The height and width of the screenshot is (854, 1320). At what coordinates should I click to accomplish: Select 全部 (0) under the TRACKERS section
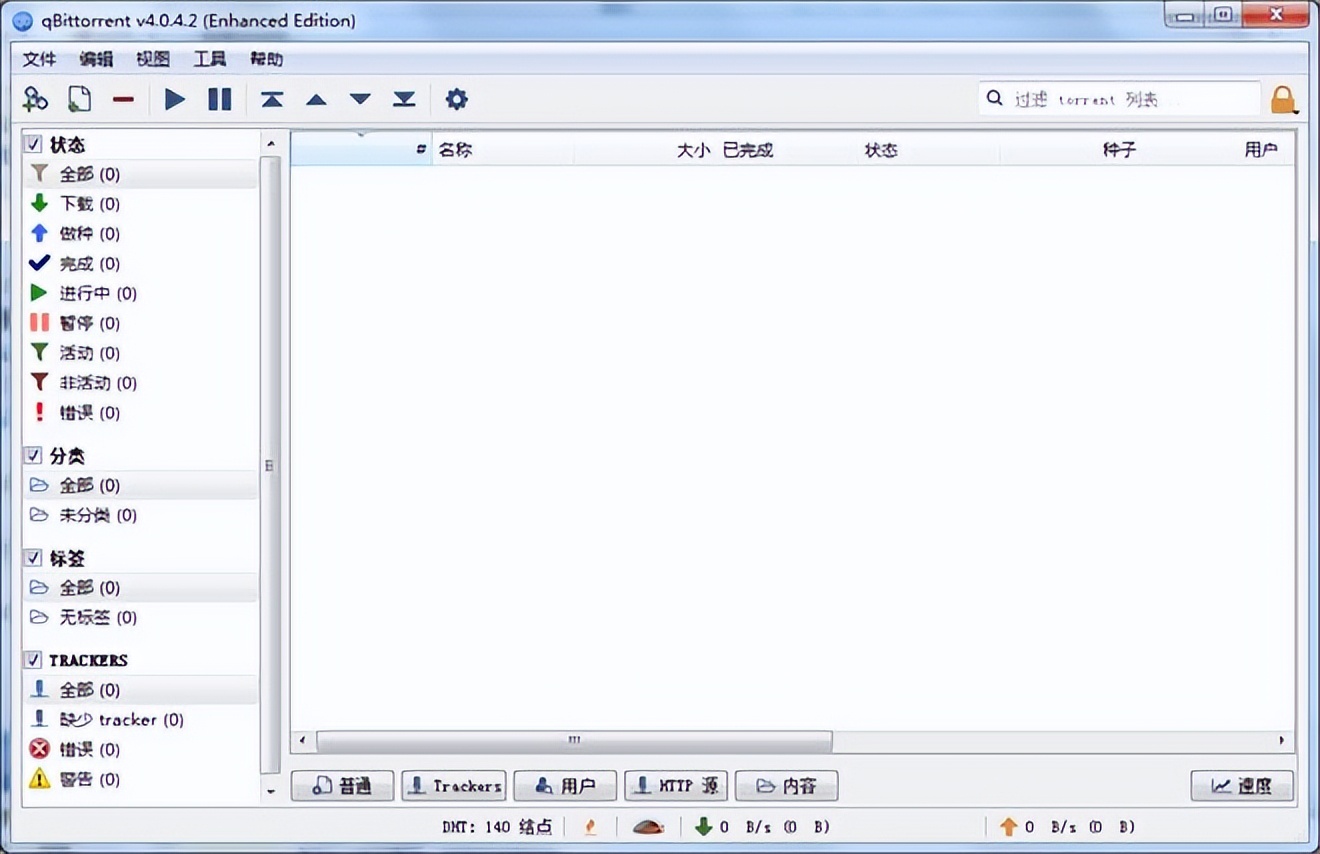click(x=140, y=690)
